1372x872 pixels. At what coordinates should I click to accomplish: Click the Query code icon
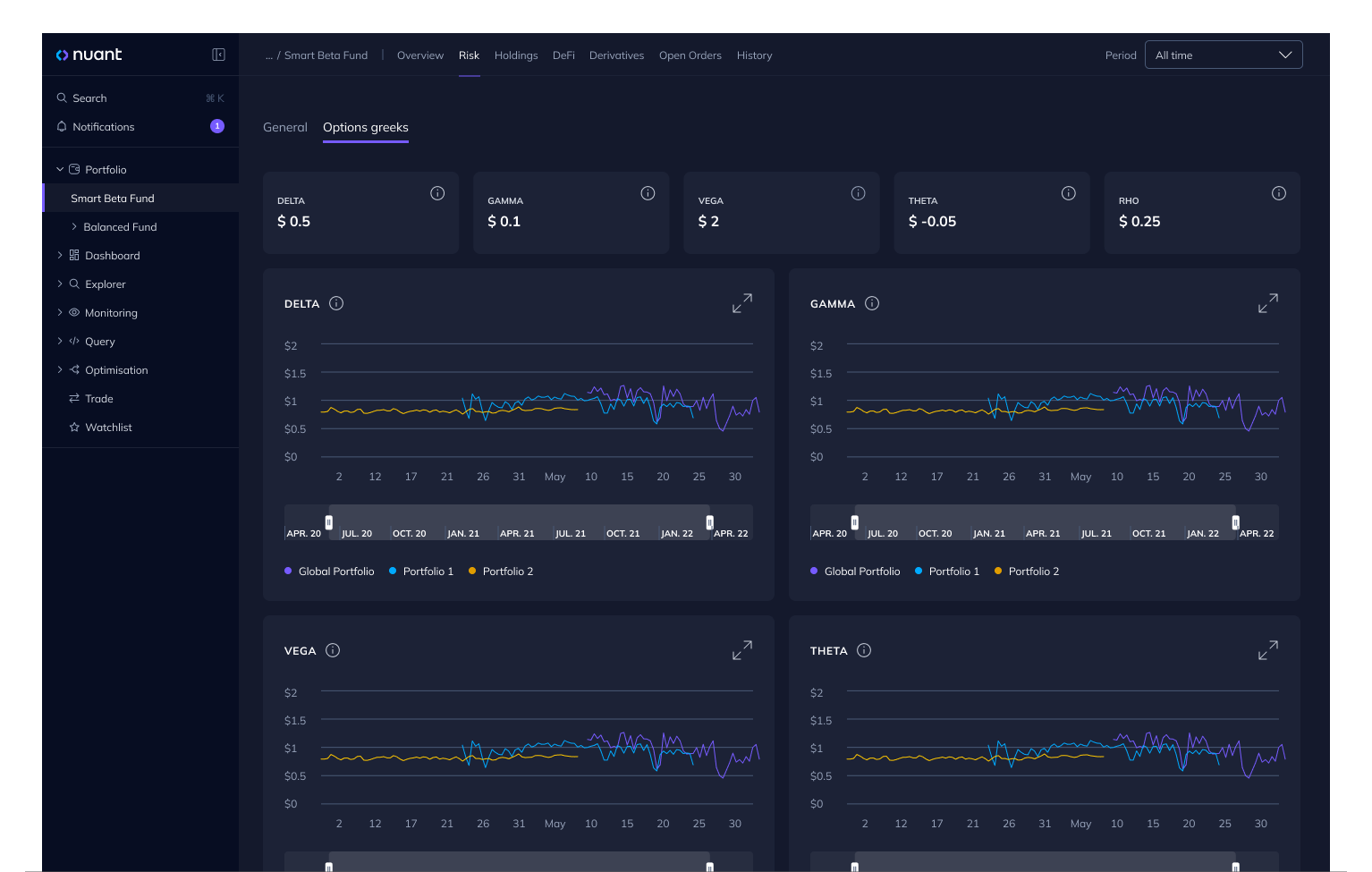(x=74, y=341)
